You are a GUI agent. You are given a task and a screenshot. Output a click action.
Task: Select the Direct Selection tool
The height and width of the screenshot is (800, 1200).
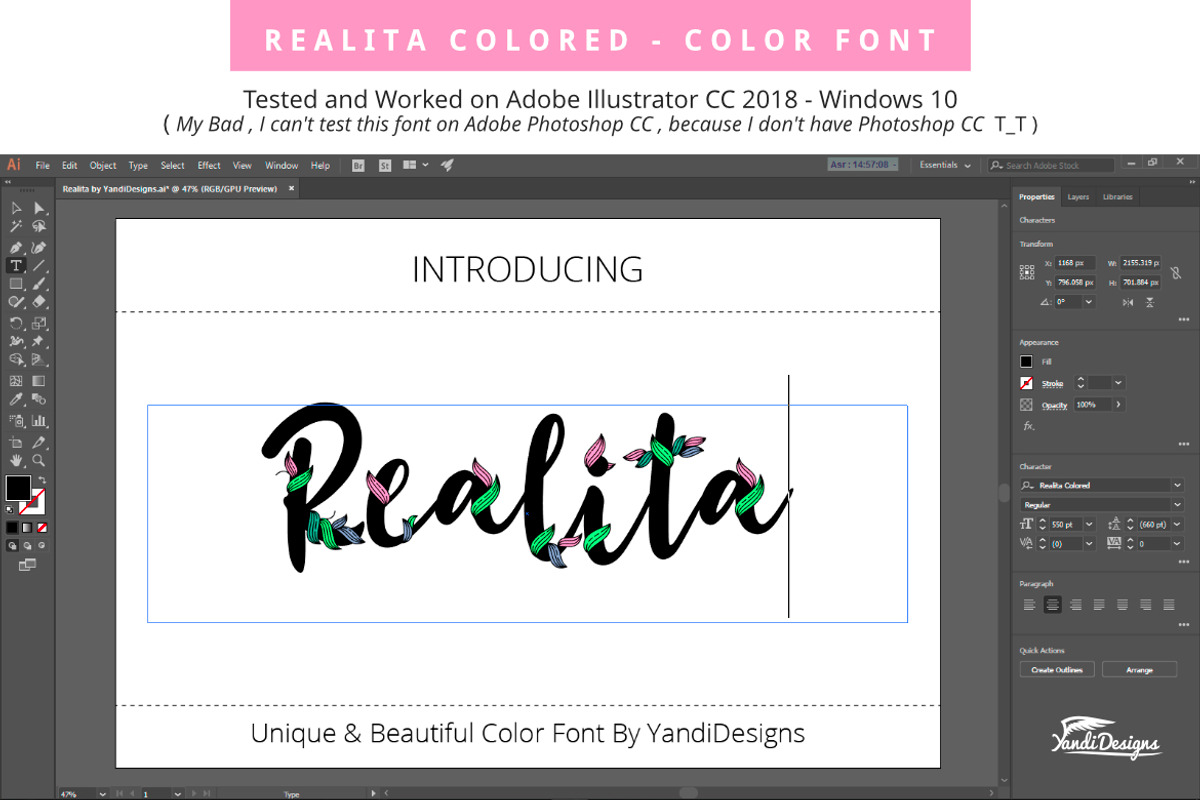click(39, 208)
